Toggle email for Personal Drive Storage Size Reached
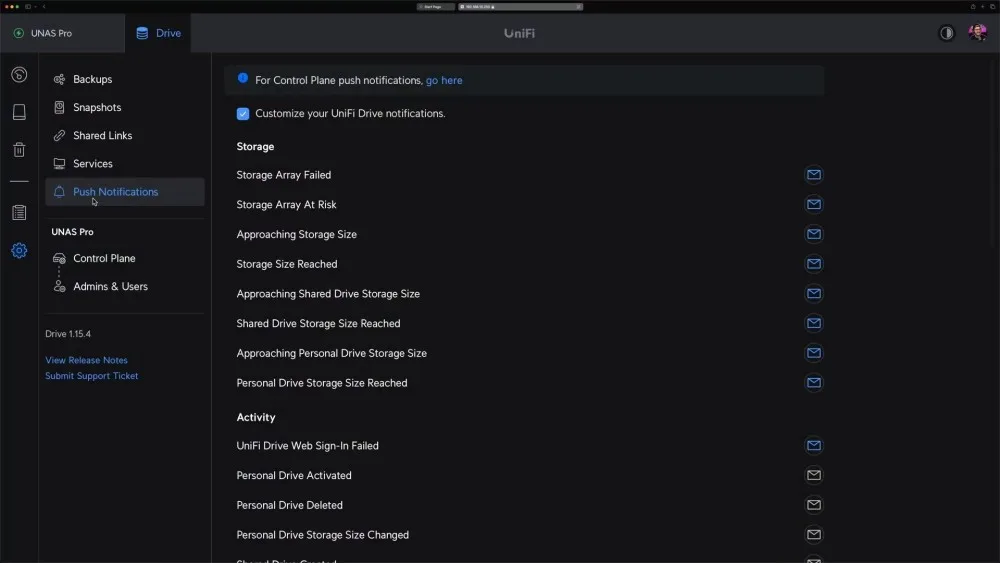This screenshot has width=1000, height=563. click(814, 383)
